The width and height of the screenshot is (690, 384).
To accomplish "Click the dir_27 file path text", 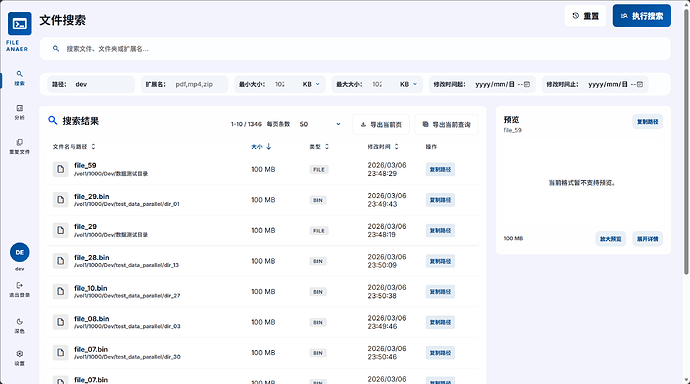I will 127,296.
